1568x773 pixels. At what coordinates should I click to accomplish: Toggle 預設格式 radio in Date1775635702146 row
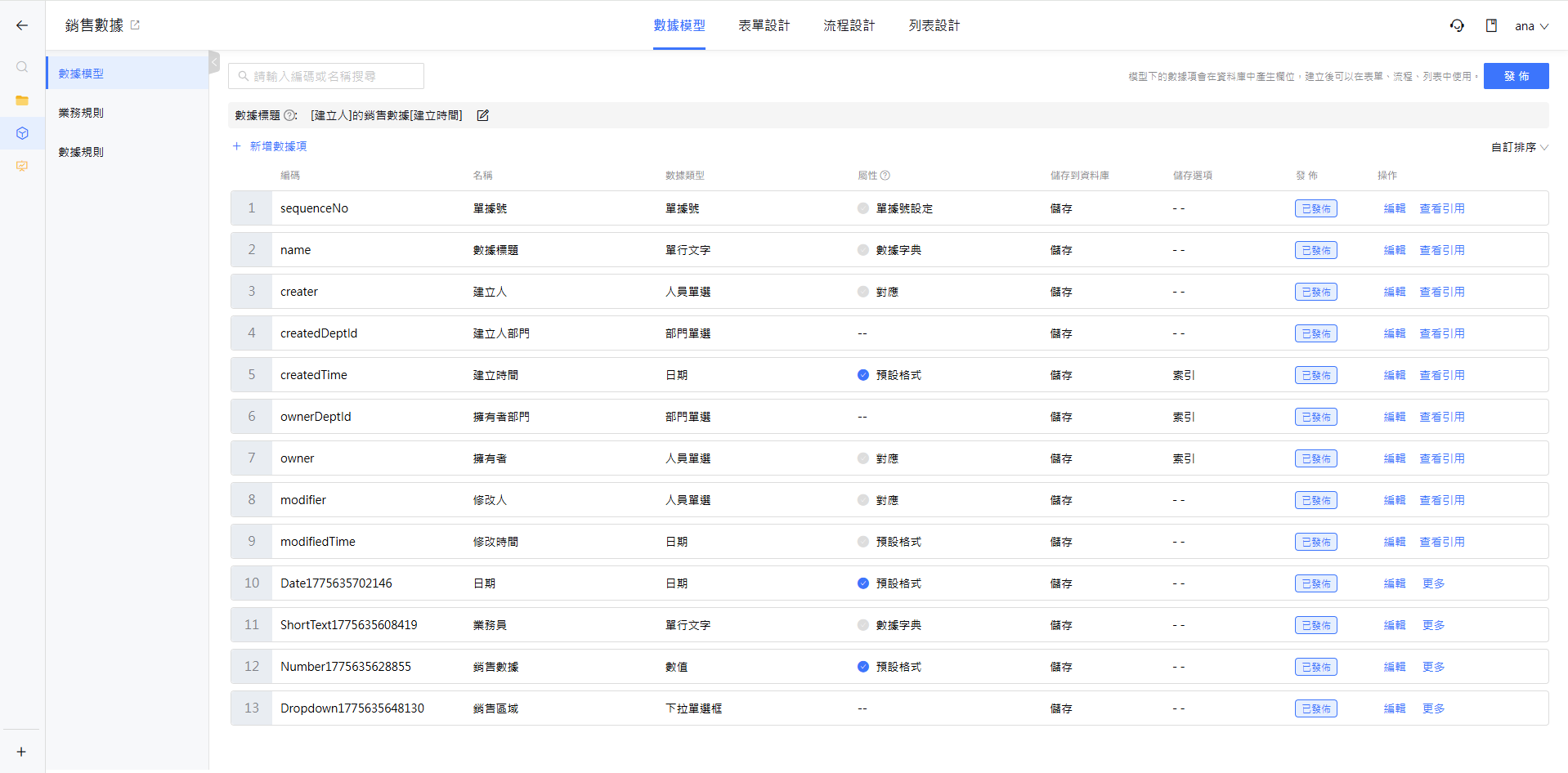[863, 583]
